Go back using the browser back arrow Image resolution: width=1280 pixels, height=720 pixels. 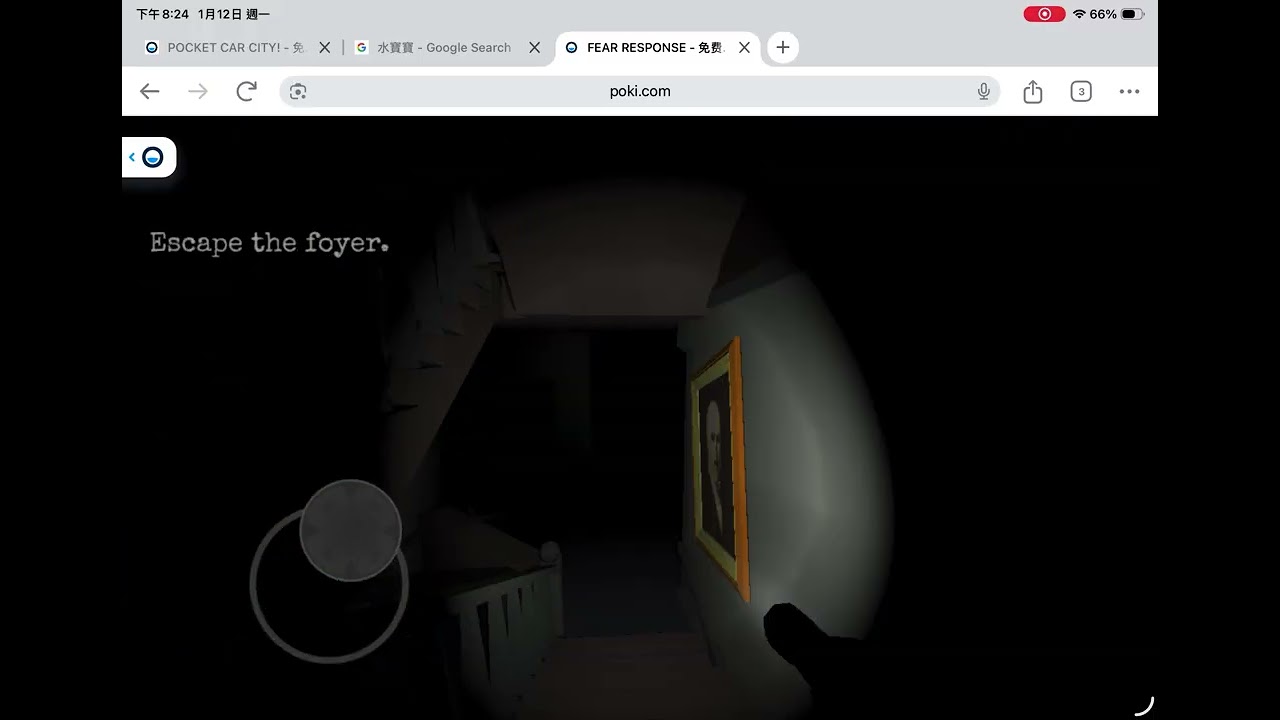(150, 92)
